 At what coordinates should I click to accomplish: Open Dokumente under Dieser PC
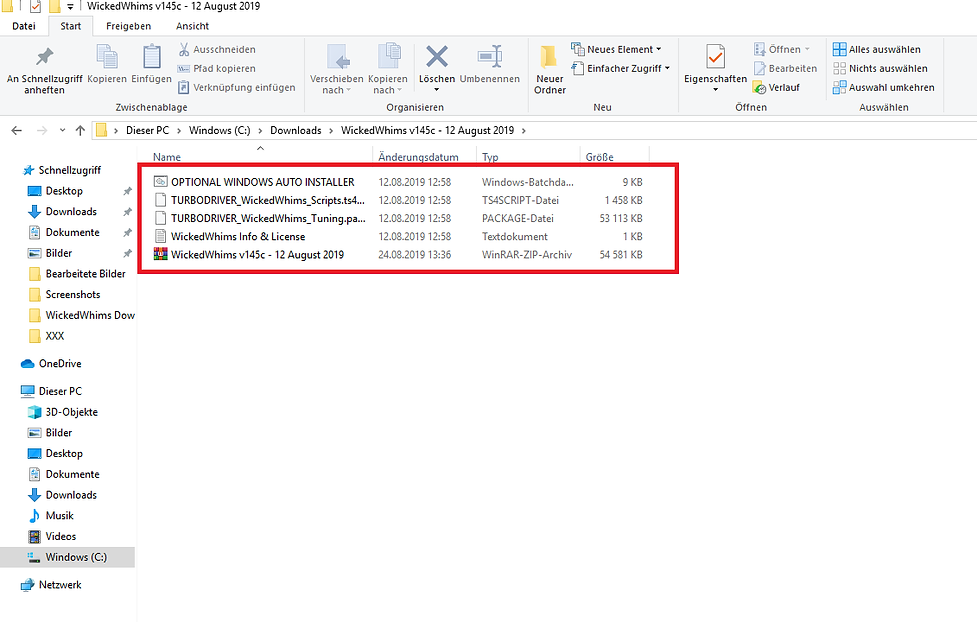(x=72, y=474)
